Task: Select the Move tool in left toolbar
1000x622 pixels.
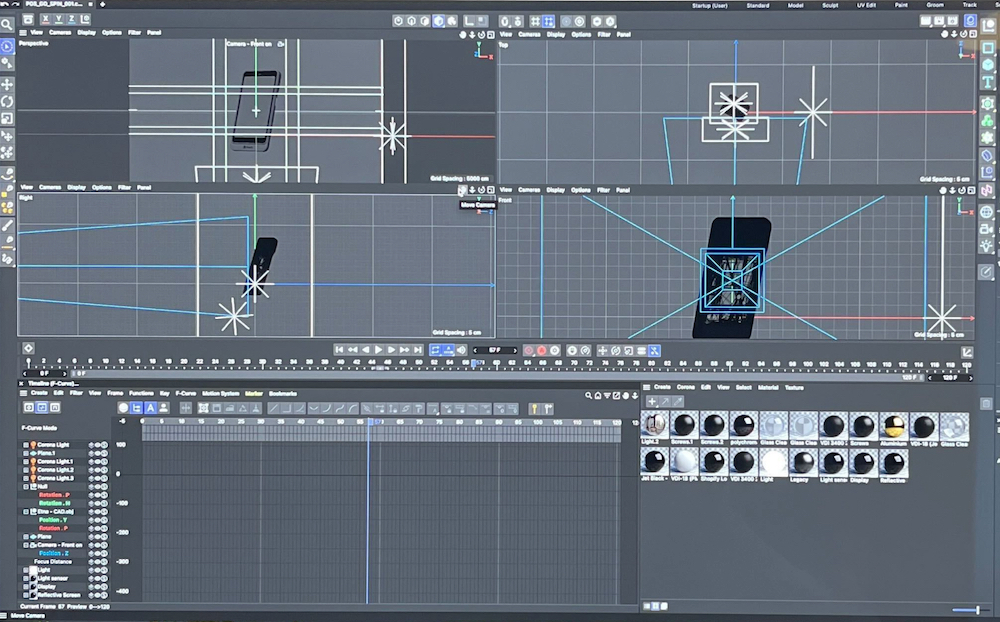Action: click(x=8, y=84)
